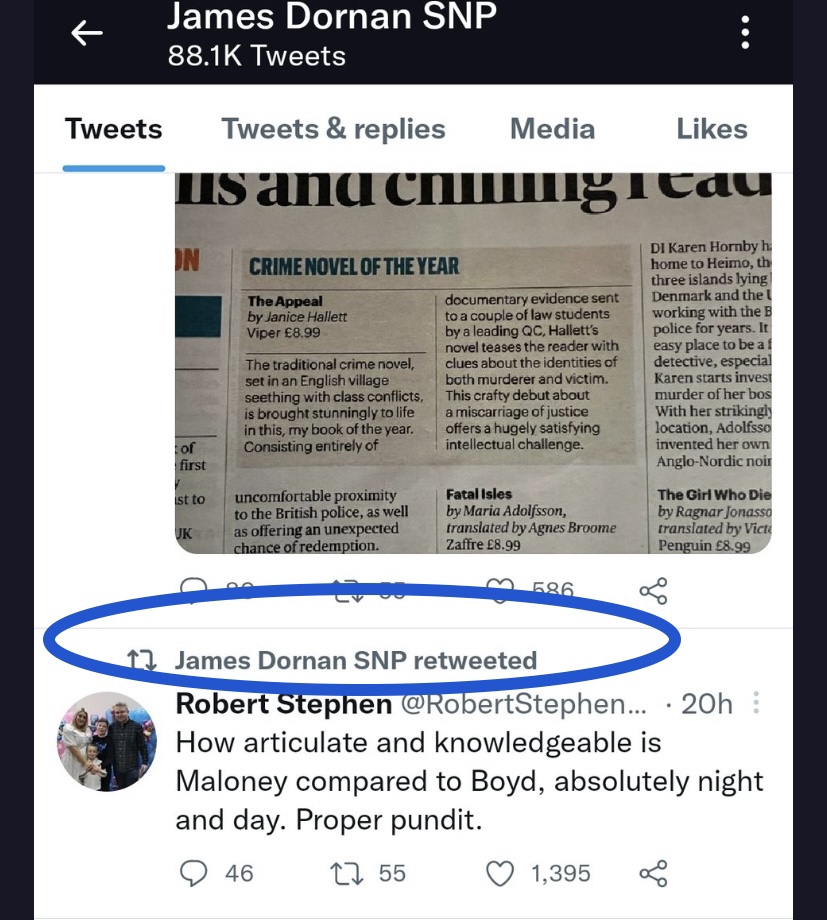Retweet Robert Stephen's tweet with 55 retweets
This screenshot has height=920, width=827.
[x=344, y=873]
